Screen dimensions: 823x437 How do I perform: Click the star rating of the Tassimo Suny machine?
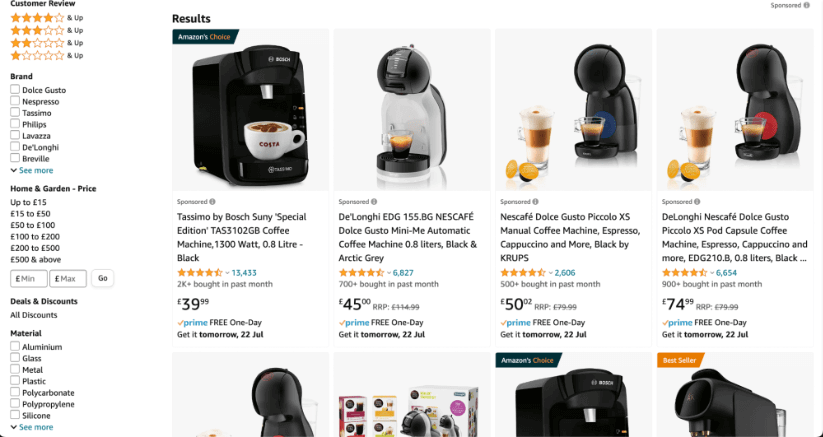(x=200, y=273)
